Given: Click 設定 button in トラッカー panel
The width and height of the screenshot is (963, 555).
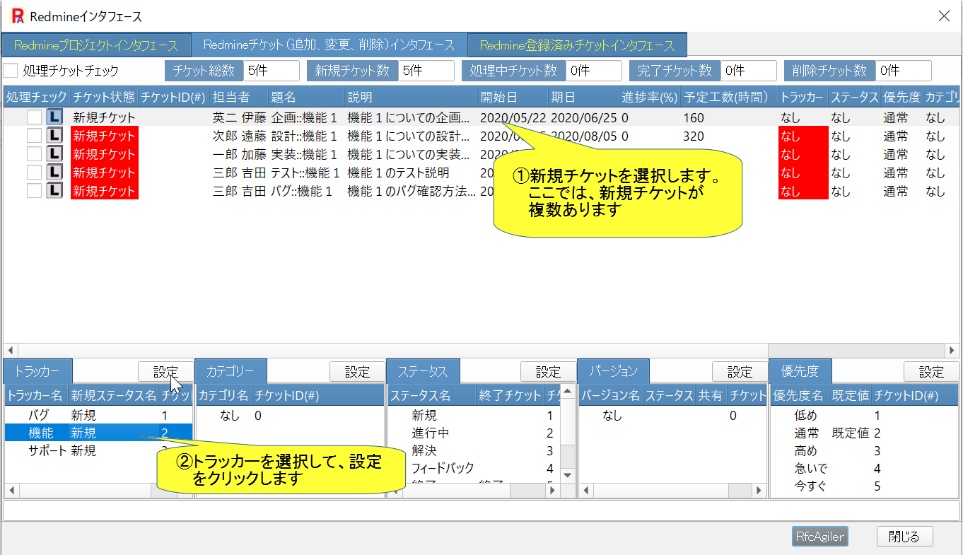Looking at the screenshot, I should tap(165, 371).
